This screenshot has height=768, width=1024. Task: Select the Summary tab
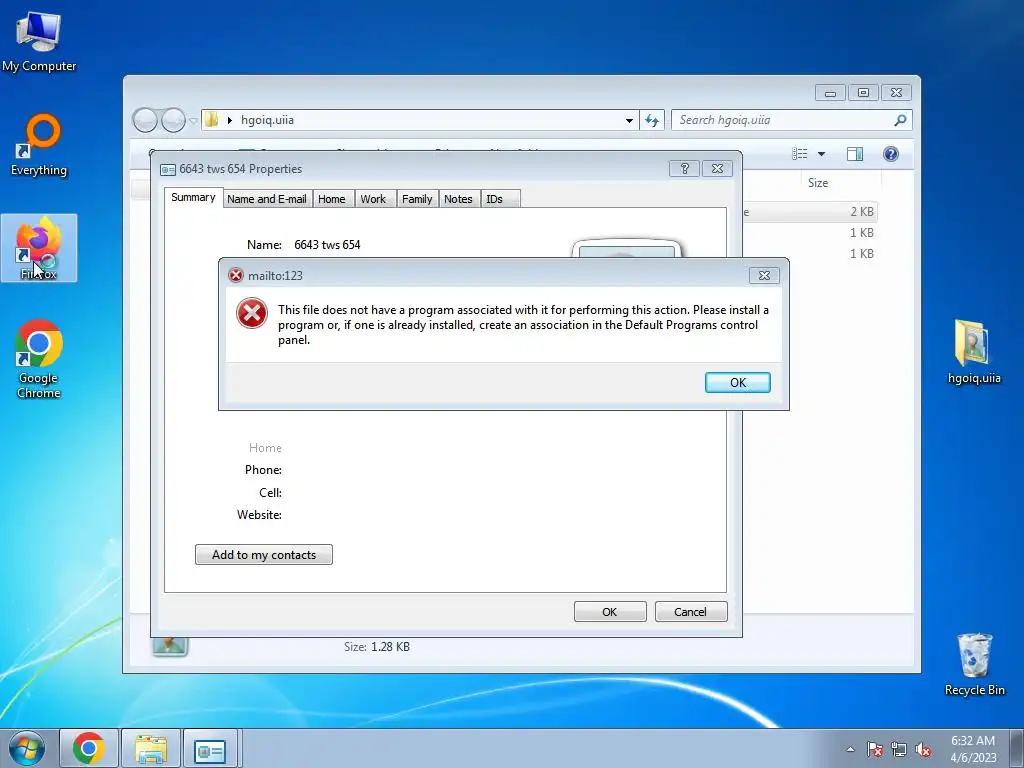point(193,197)
